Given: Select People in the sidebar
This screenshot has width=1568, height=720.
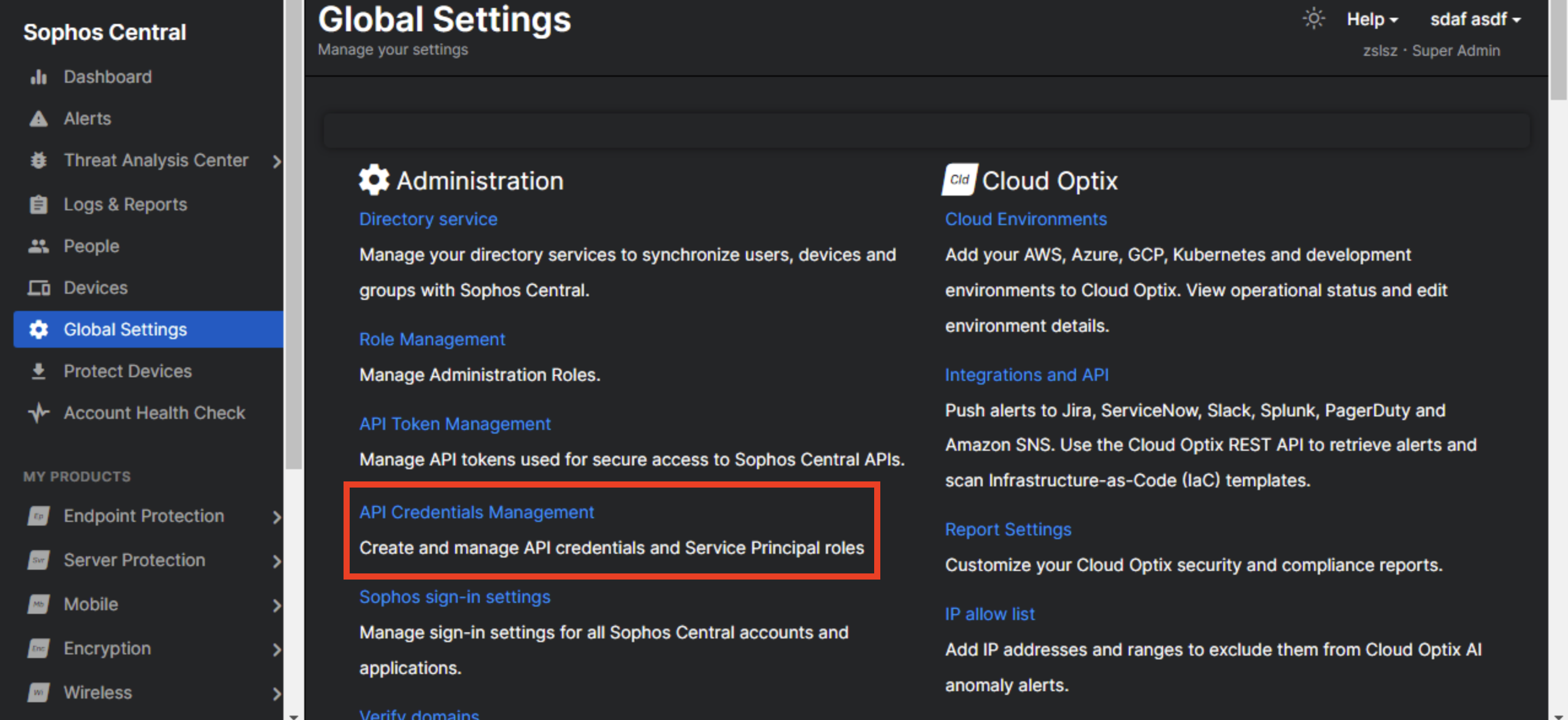Looking at the screenshot, I should point(91,247).
